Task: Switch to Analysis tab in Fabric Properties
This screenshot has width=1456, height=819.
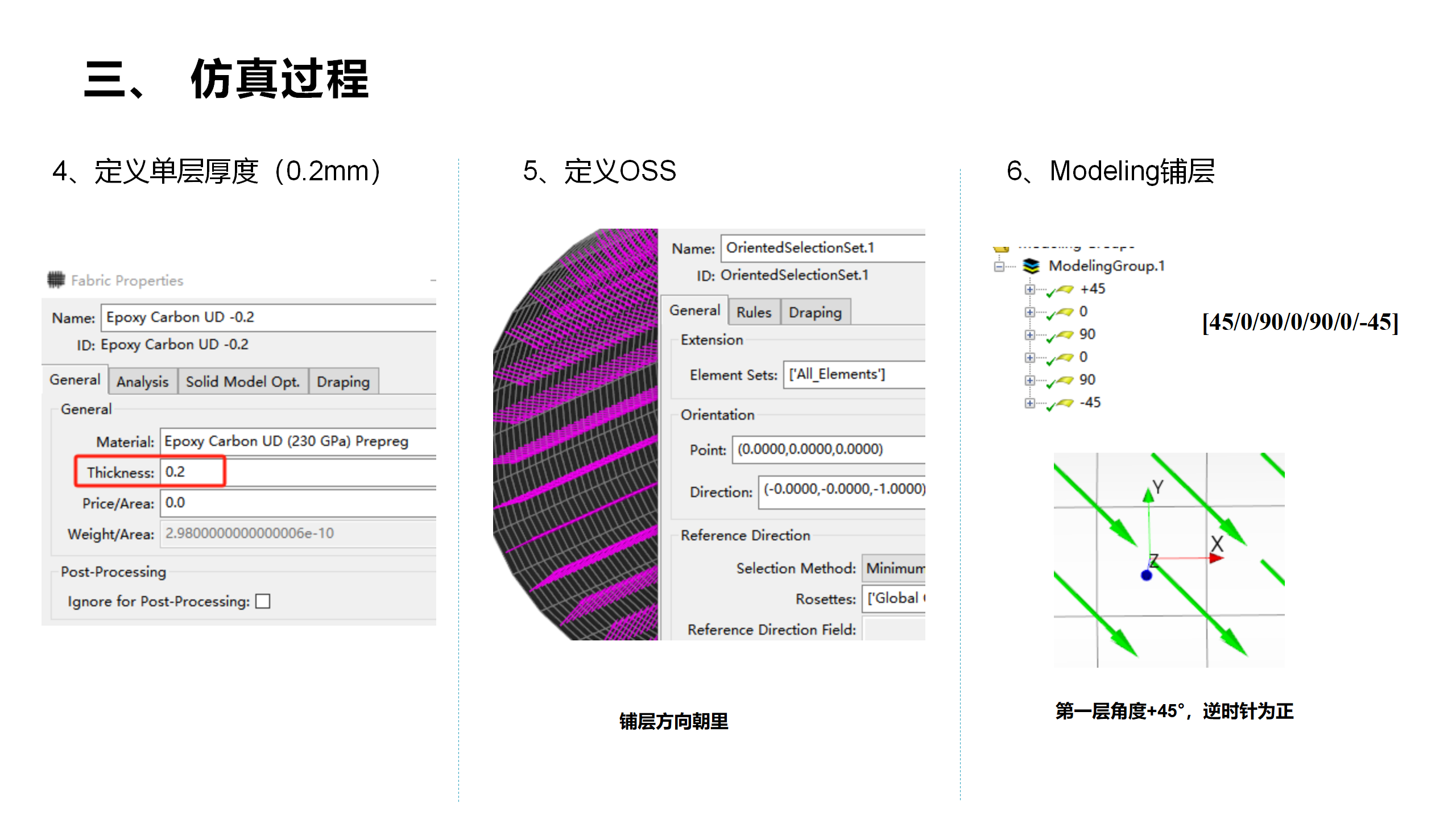Action: [143, 381]
